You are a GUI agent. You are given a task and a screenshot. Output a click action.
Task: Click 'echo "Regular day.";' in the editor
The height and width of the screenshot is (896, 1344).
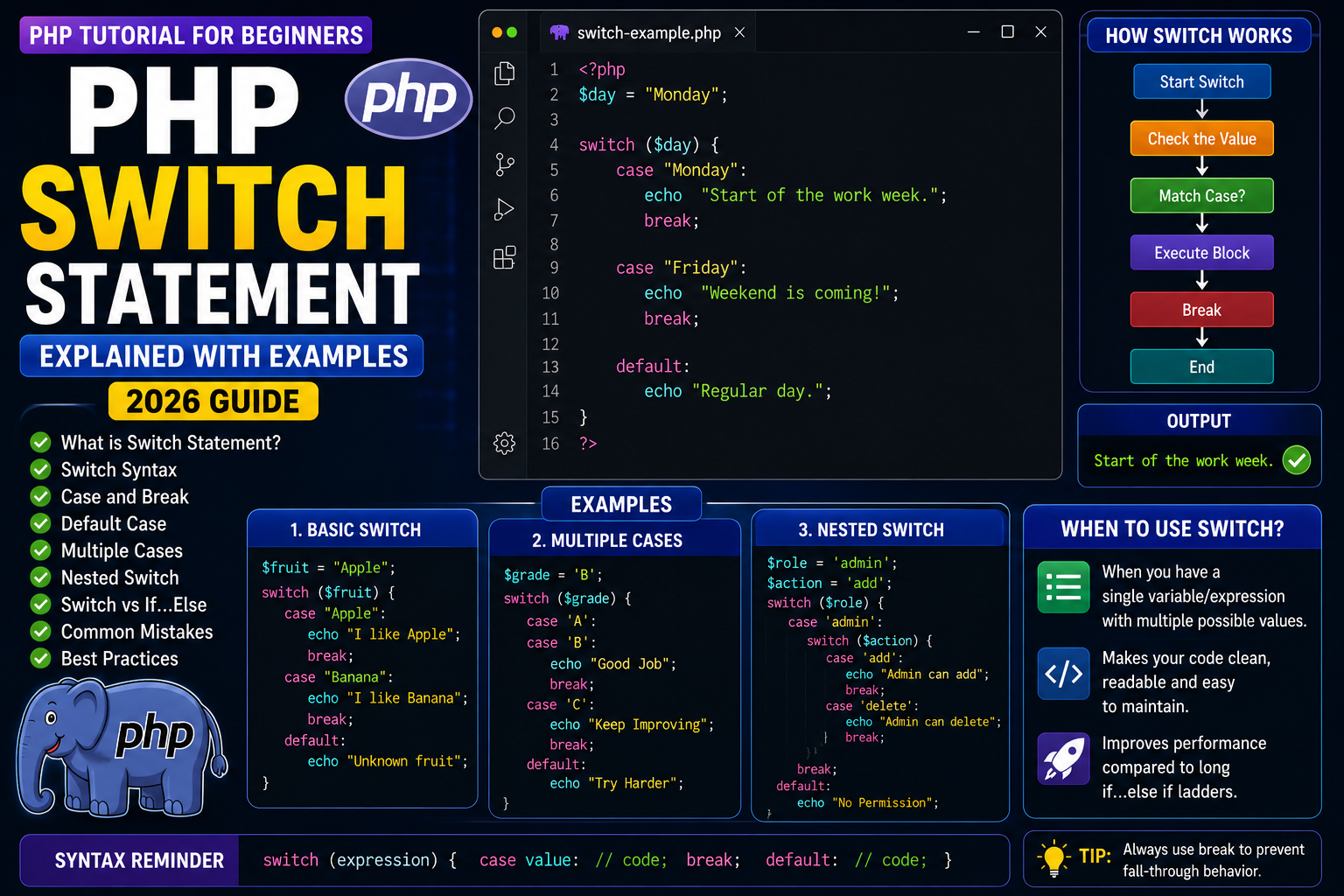click(738, 391)
